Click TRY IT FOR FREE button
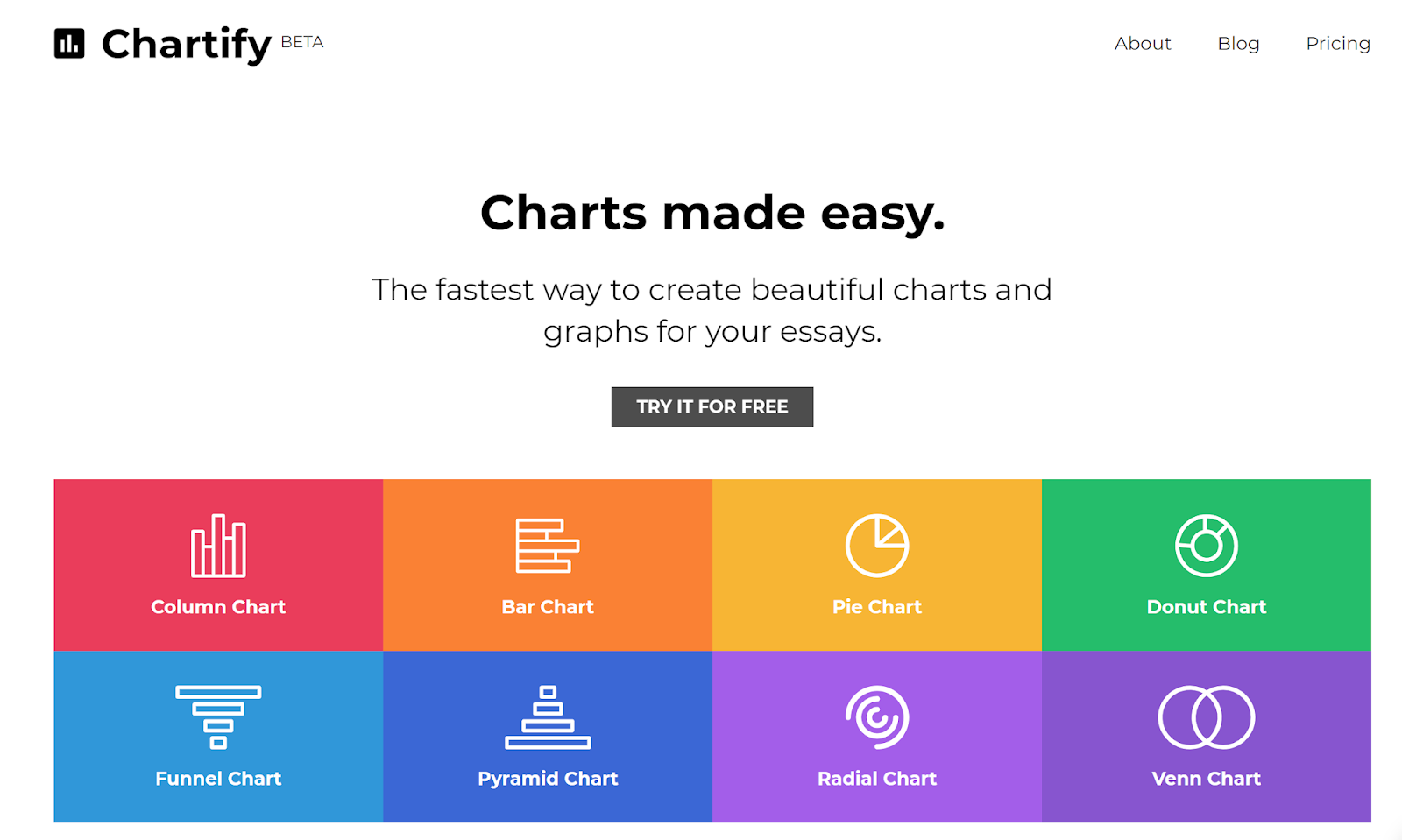The height and width of the screenshot is (840, 1402). pyautogui.click(x=712, y=406)
